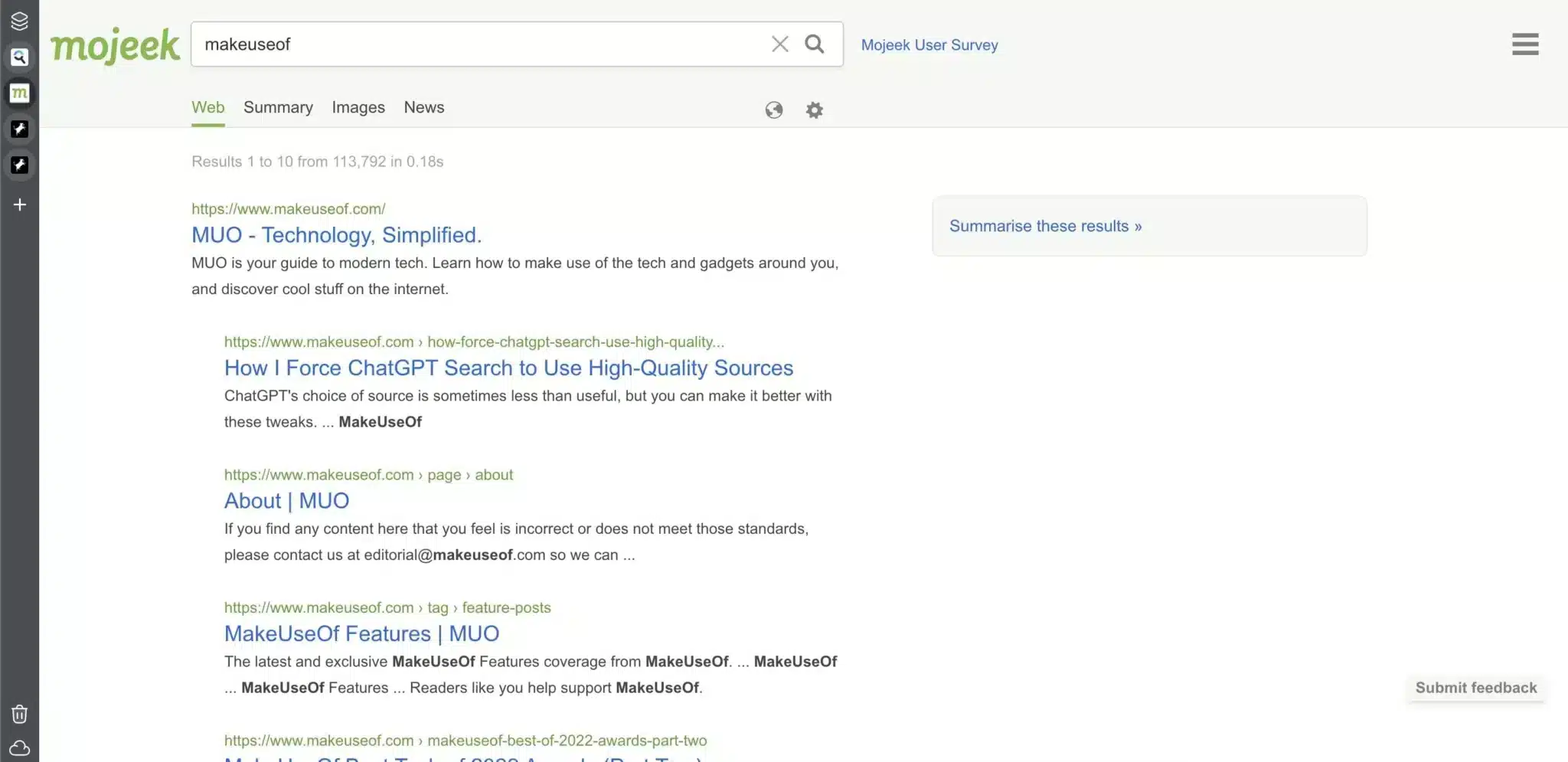Submit search with the magnifier button
Image resolution: width=1568 pixels, height=762 pixels.
[815, 44]
